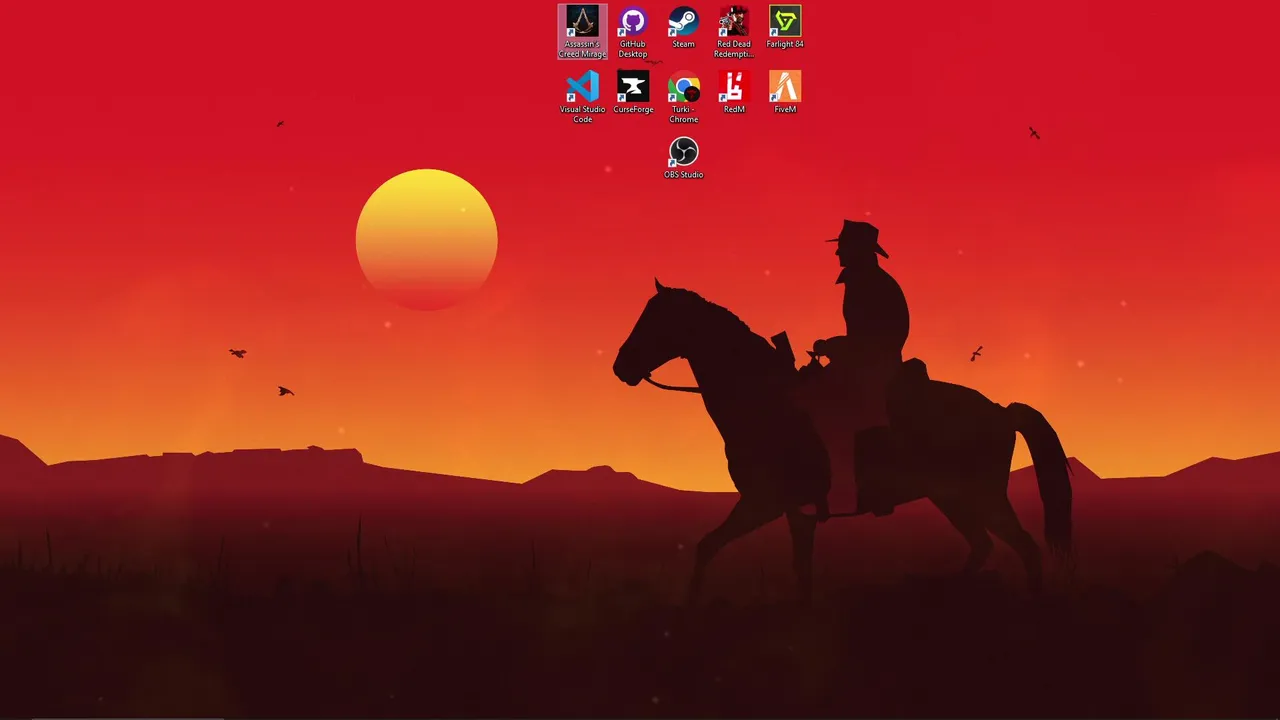Select Red Dead Redemption shortcut icon
Image resolution: width=1280 pixels, height=720 pixels.
(734, 31)
